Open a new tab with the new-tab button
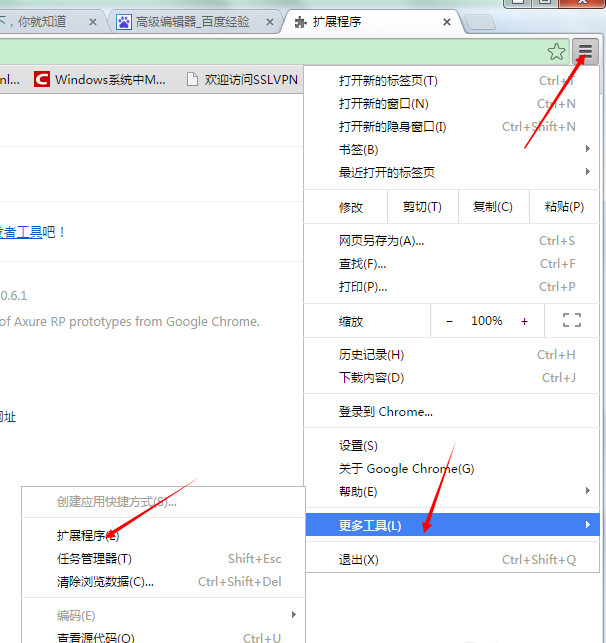The height and width of the screenshot is (643, 606). (480, 22)
